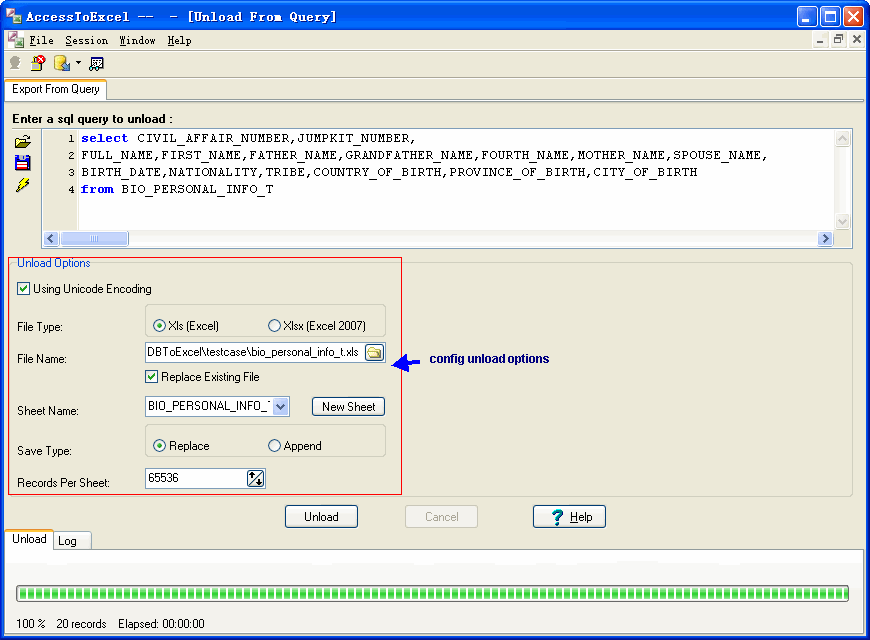This screenshot has height=640, width=870.
Task: Select the Replace save type
Action: [159, 446]
